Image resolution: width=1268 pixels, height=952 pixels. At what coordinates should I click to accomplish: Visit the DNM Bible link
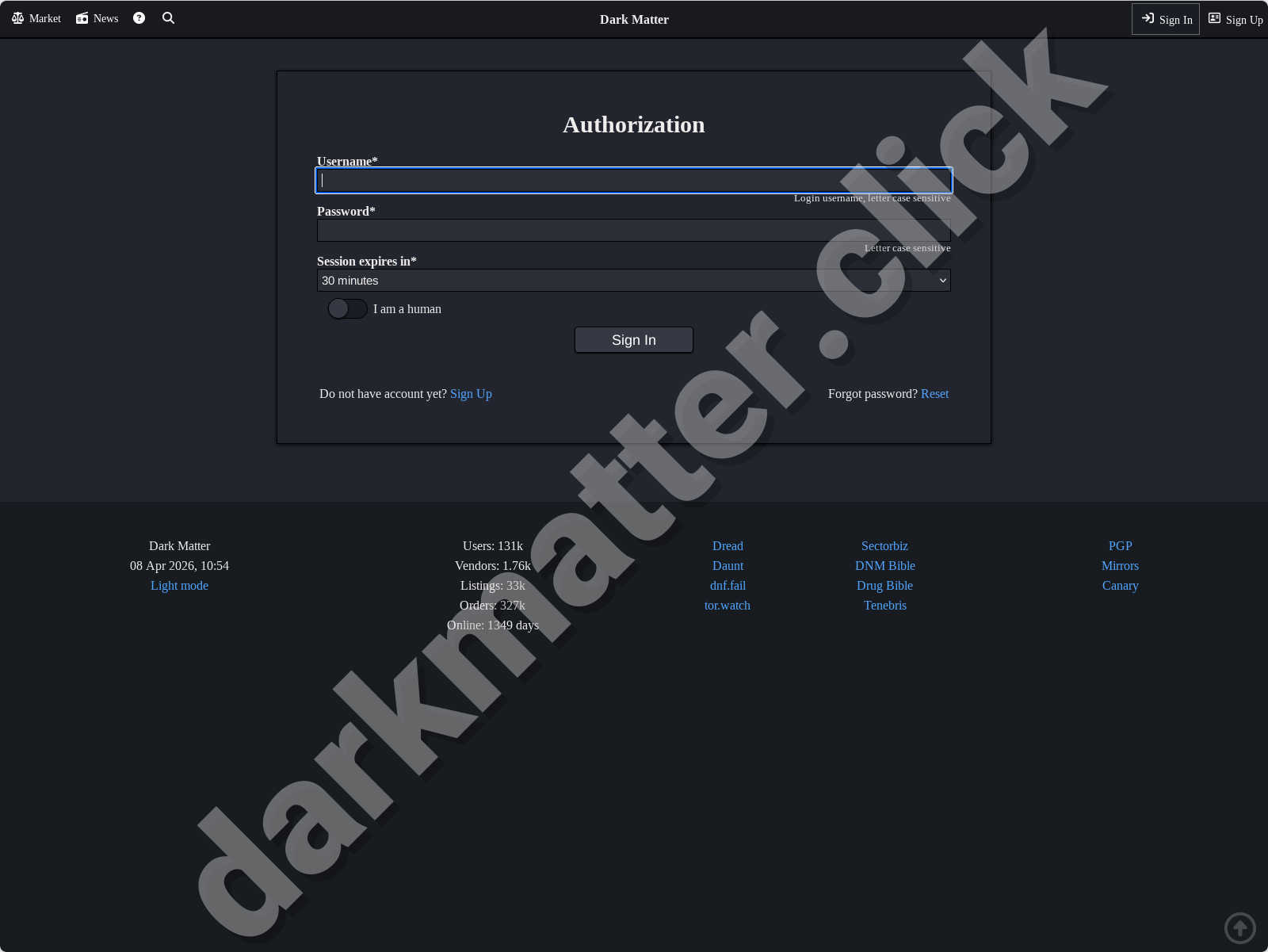point(884,565)
